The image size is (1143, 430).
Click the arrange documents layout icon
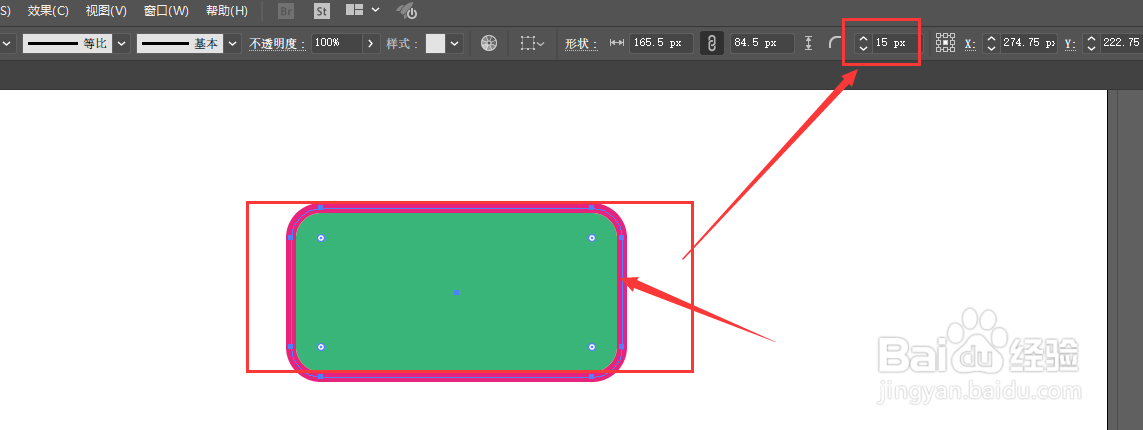[x=354, y=9]
